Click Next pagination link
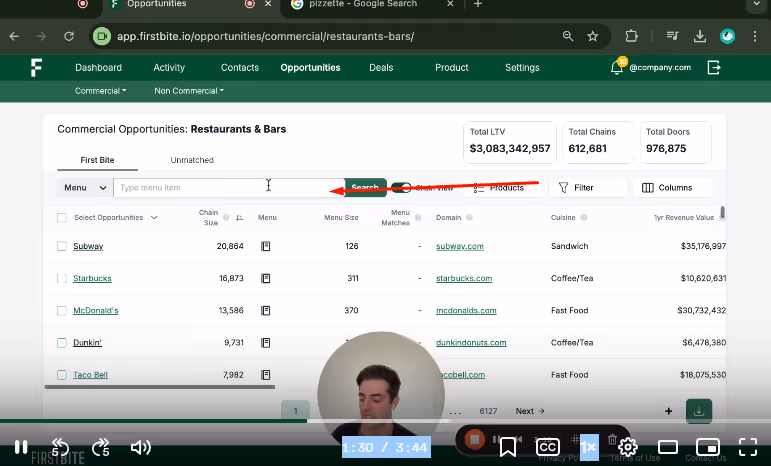 coord(530,411)
